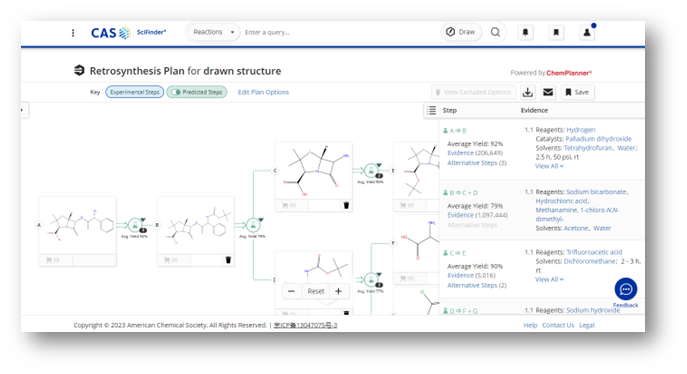
Task: Open the user account icon
Action: [587, 32]
